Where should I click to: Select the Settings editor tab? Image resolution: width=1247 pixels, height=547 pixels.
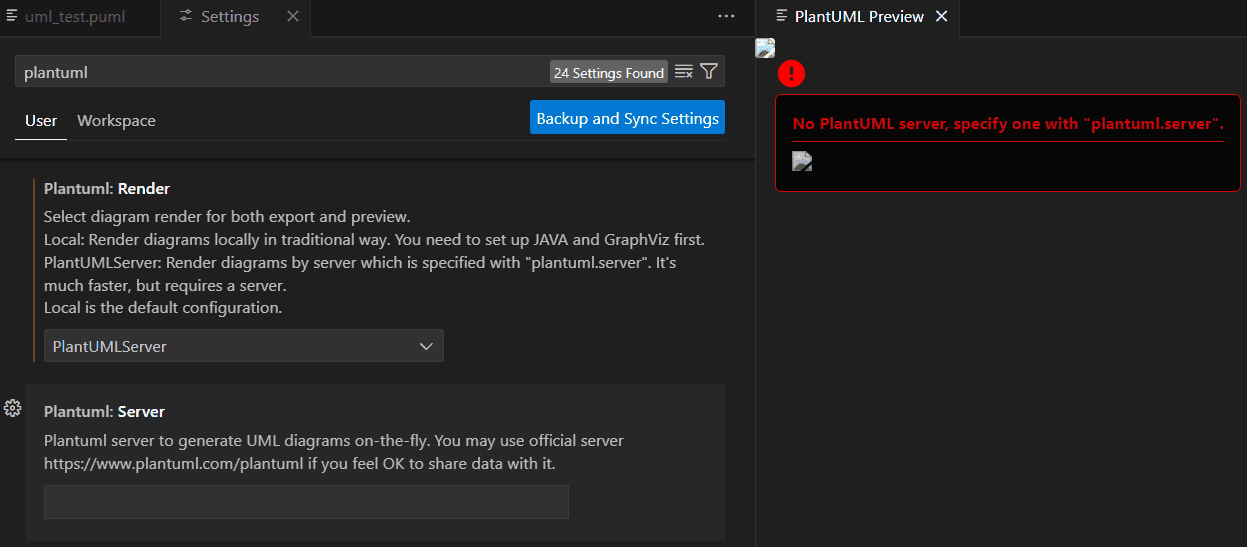[229, 17]
